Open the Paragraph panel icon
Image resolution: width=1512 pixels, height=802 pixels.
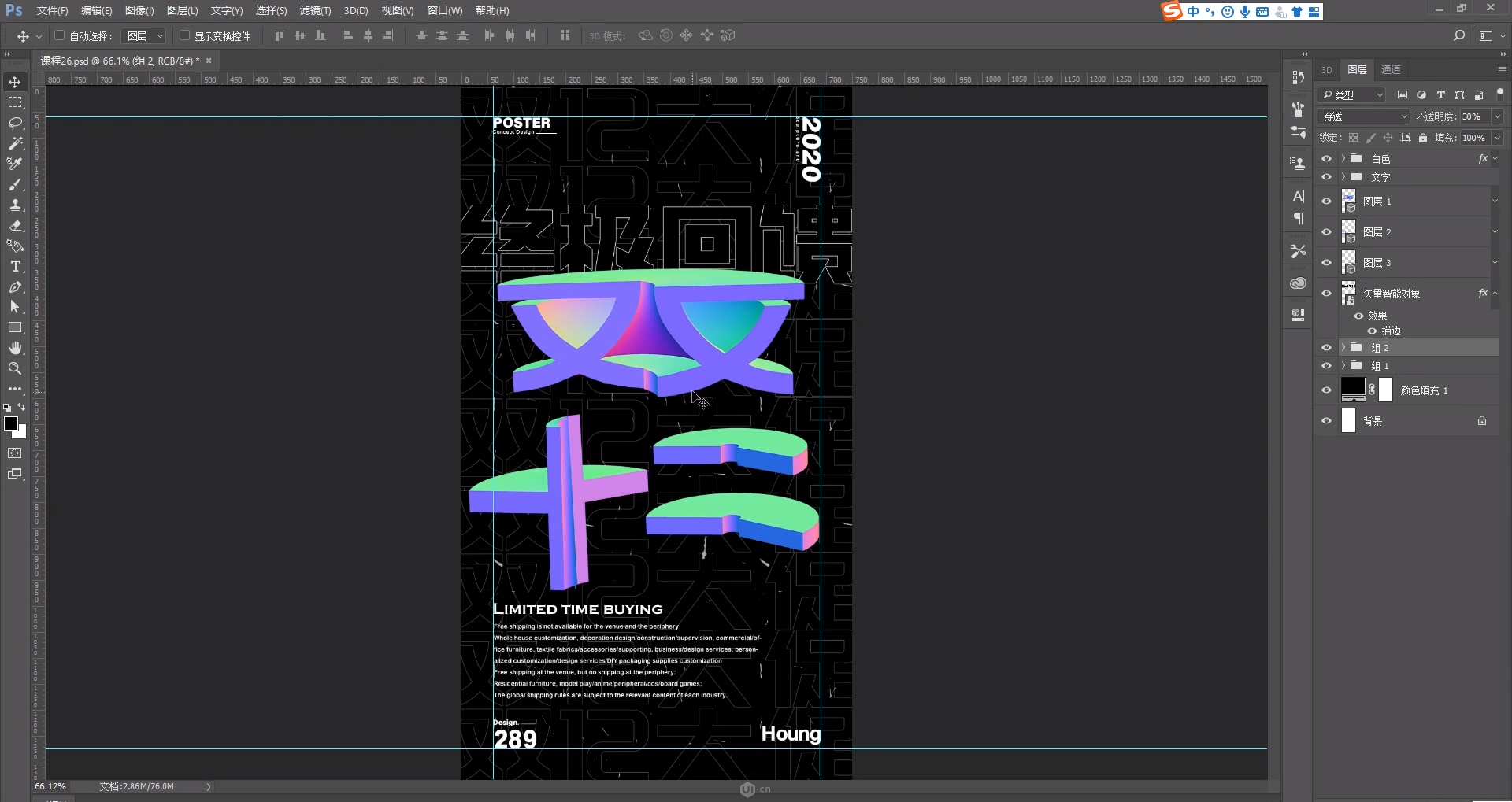(x=1299, y=218)
